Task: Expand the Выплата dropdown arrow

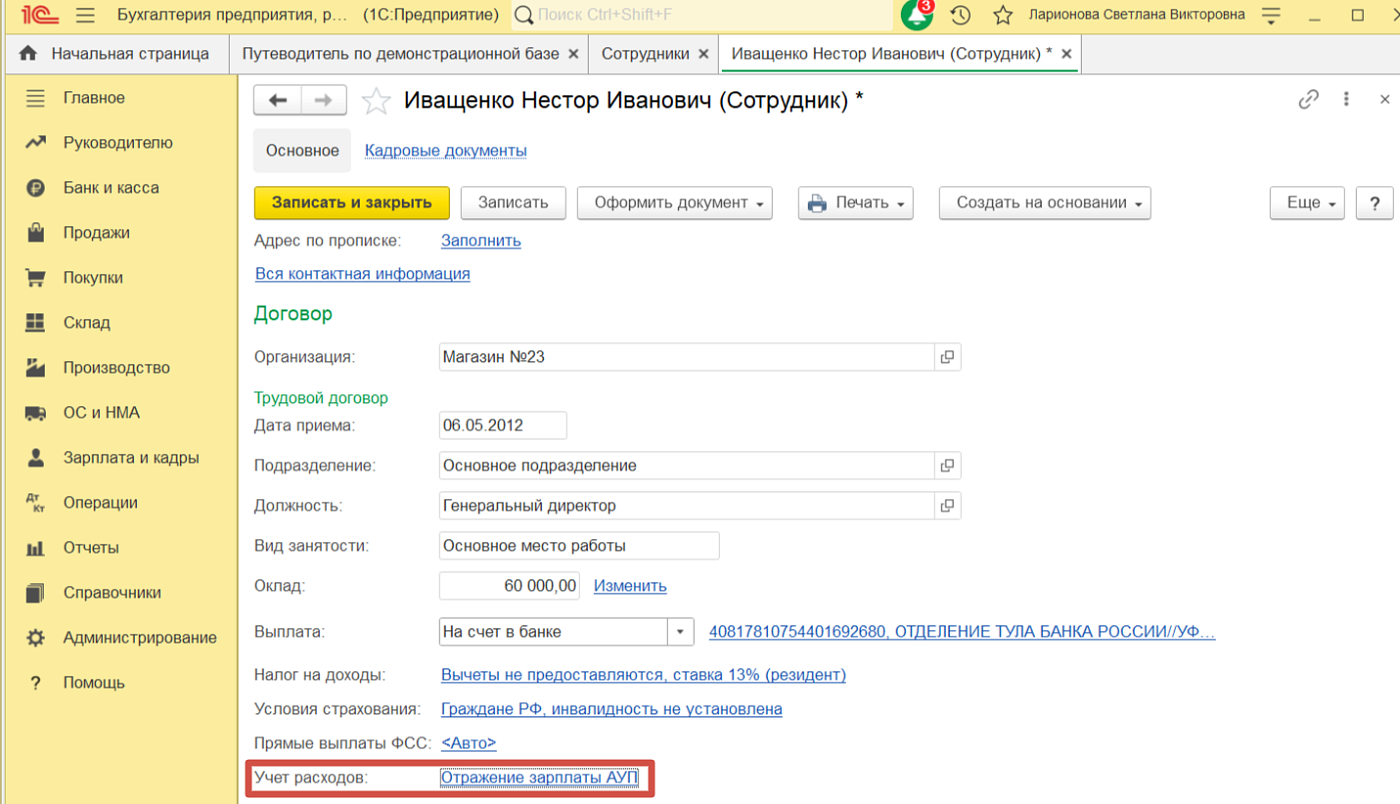Action: [681, 632]
